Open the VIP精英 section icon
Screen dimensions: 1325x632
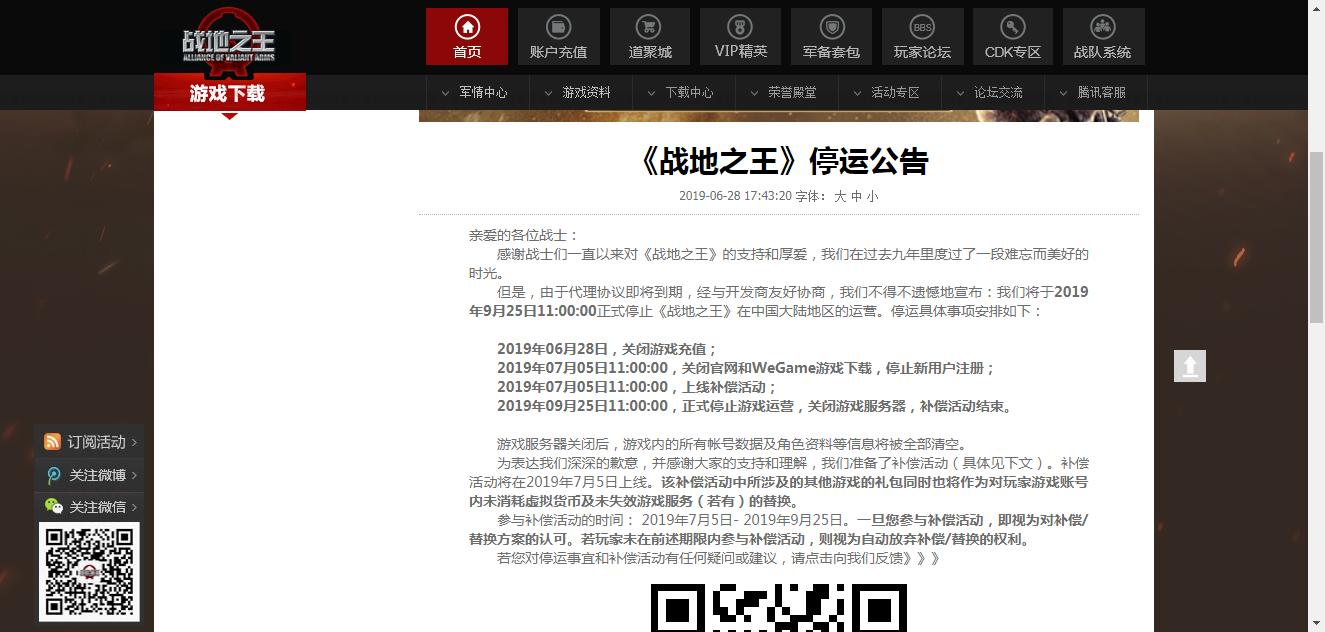[x=739, y=28]
